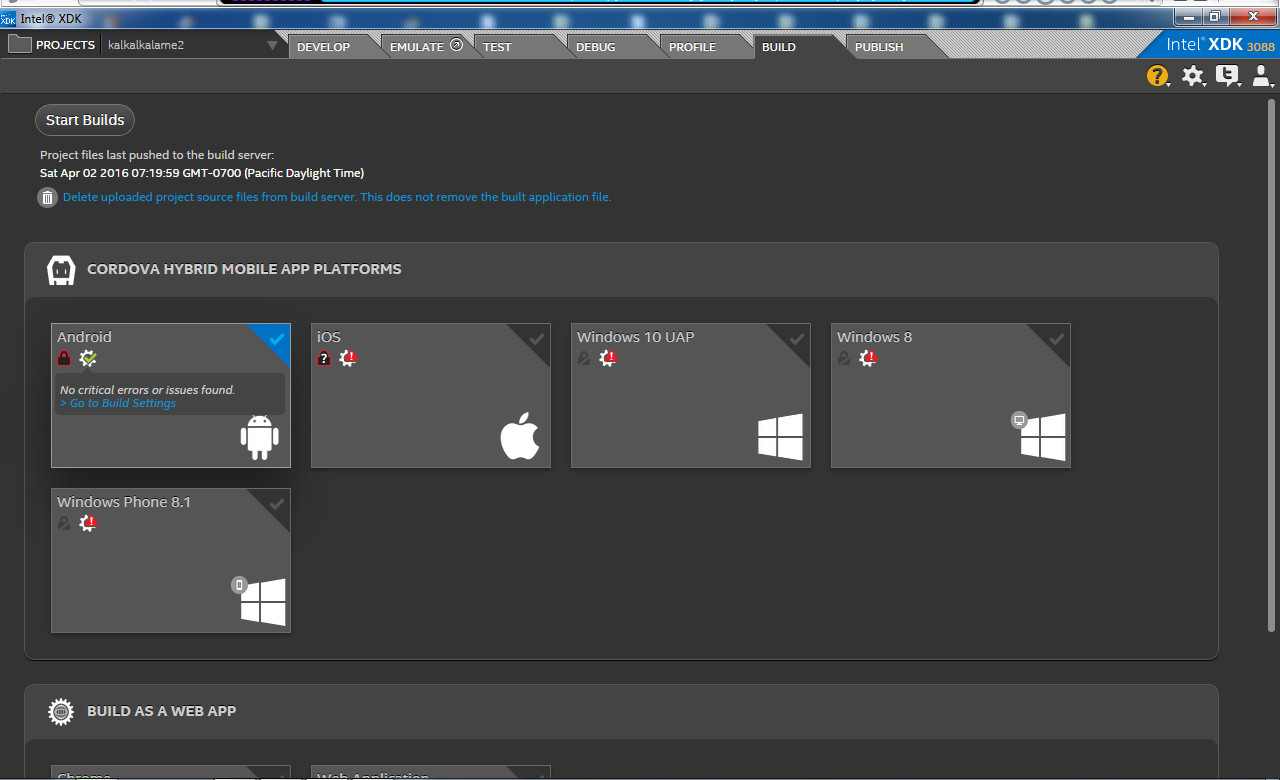
Task: Click the Windows logo on Windows 8 tile
Action: click(1043, 437)
